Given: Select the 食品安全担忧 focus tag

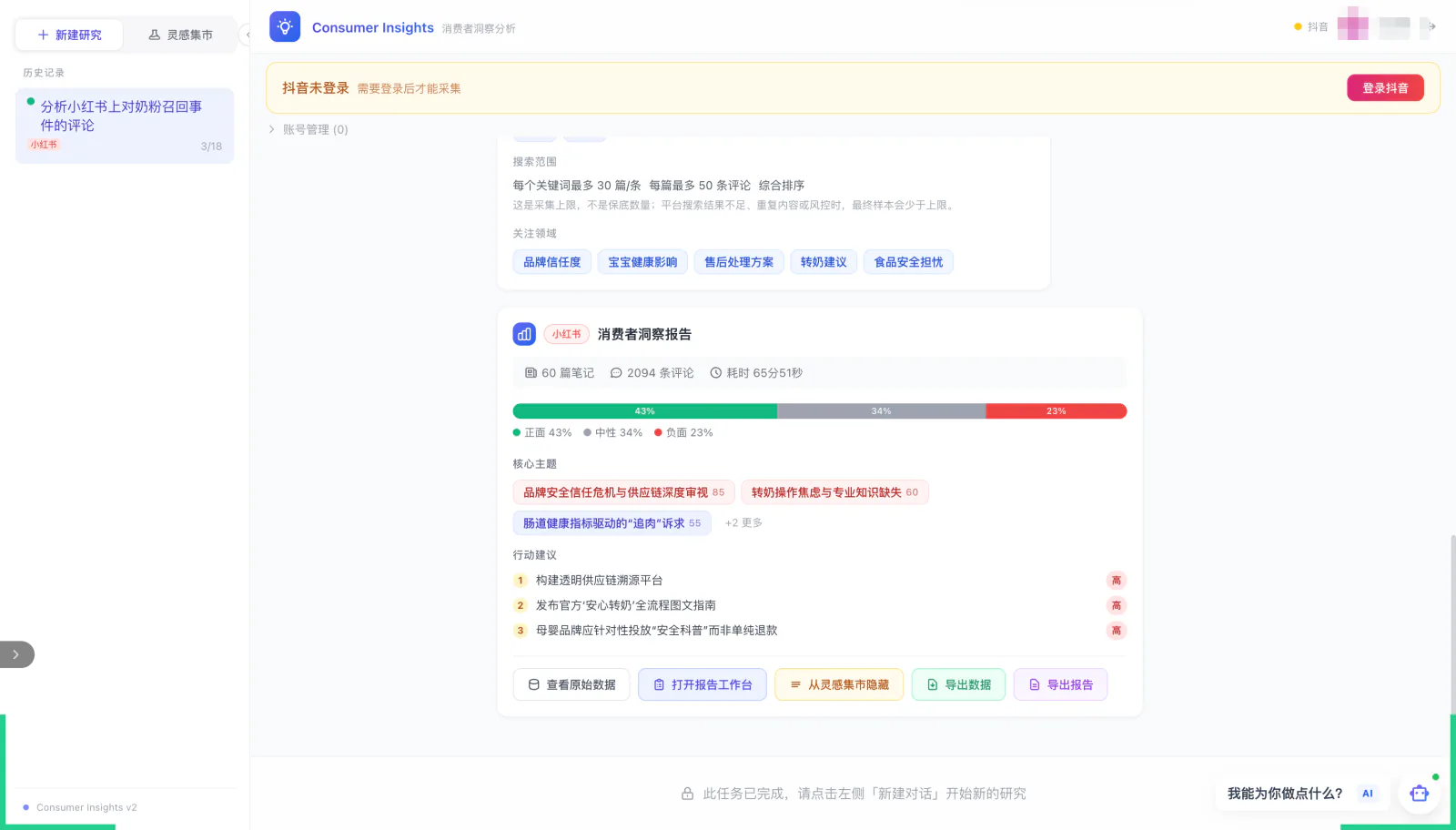Looking at the screenshot, I should 908,262.
